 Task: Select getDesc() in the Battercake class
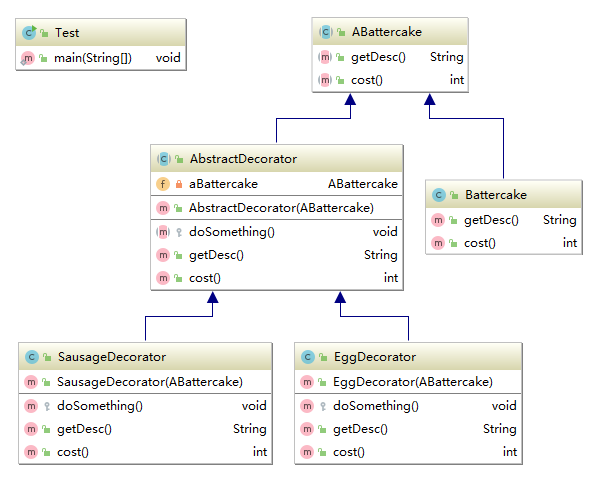(x=491, y=220)
